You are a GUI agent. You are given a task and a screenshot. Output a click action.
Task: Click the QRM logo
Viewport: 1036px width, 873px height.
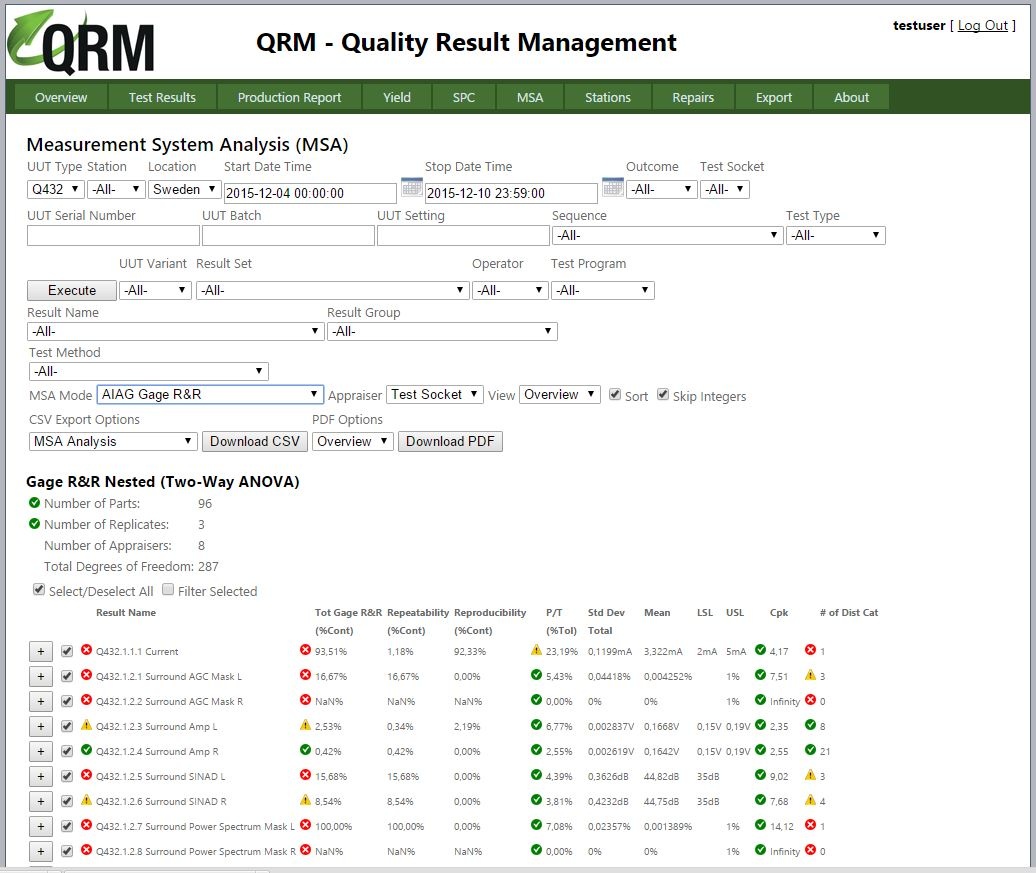[81, 42]
